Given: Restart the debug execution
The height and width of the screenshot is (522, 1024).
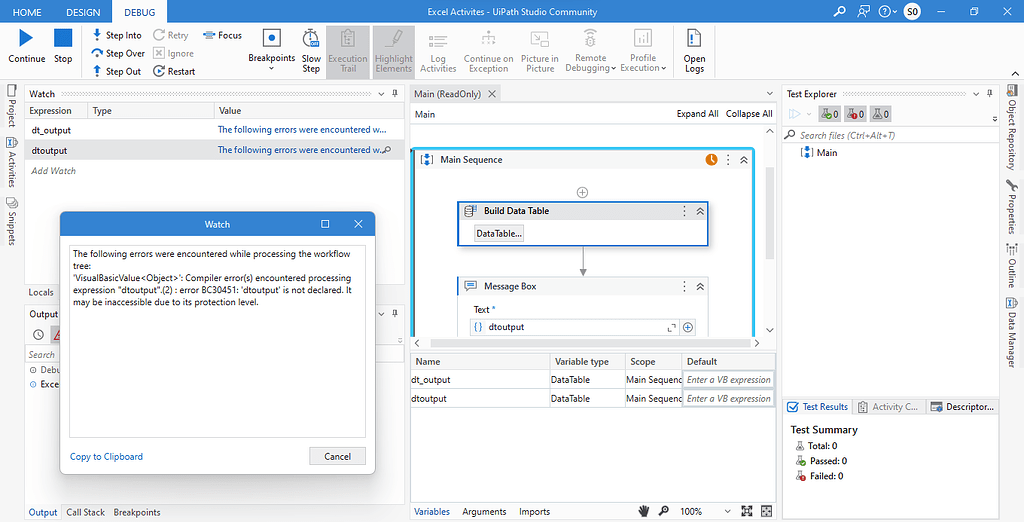Looking at the screenshot, I should coord(174,71).
